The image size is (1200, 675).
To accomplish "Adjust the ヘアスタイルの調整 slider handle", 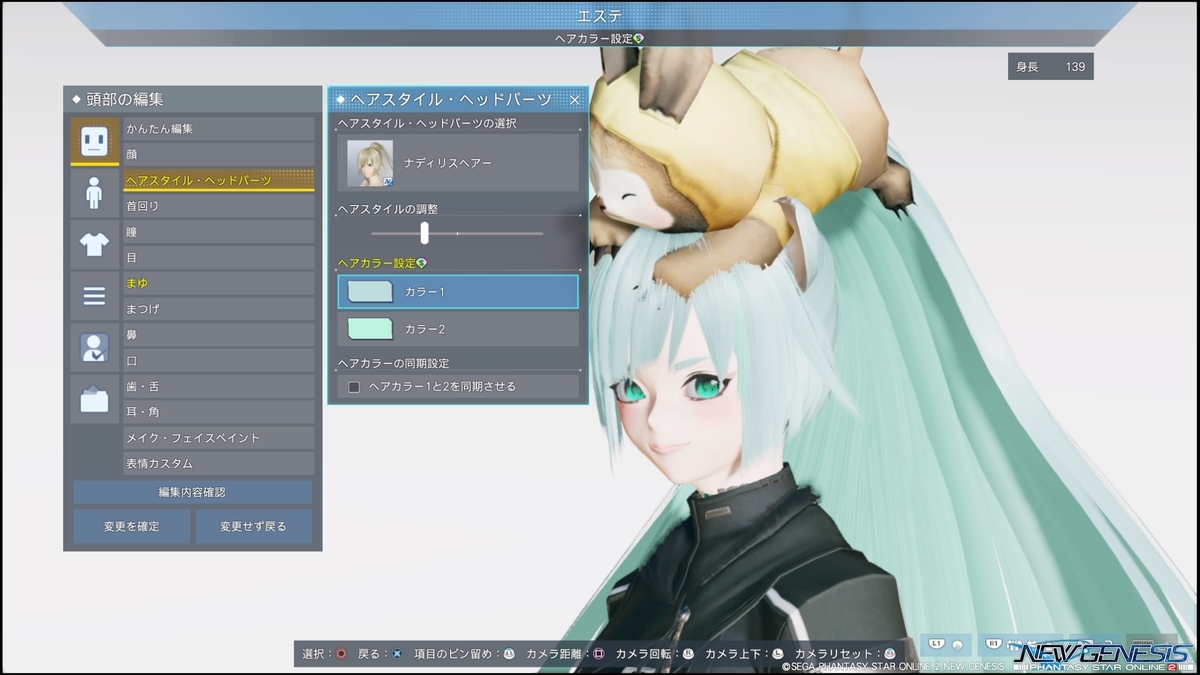I will pyautogui.click(x=425, y=233).
